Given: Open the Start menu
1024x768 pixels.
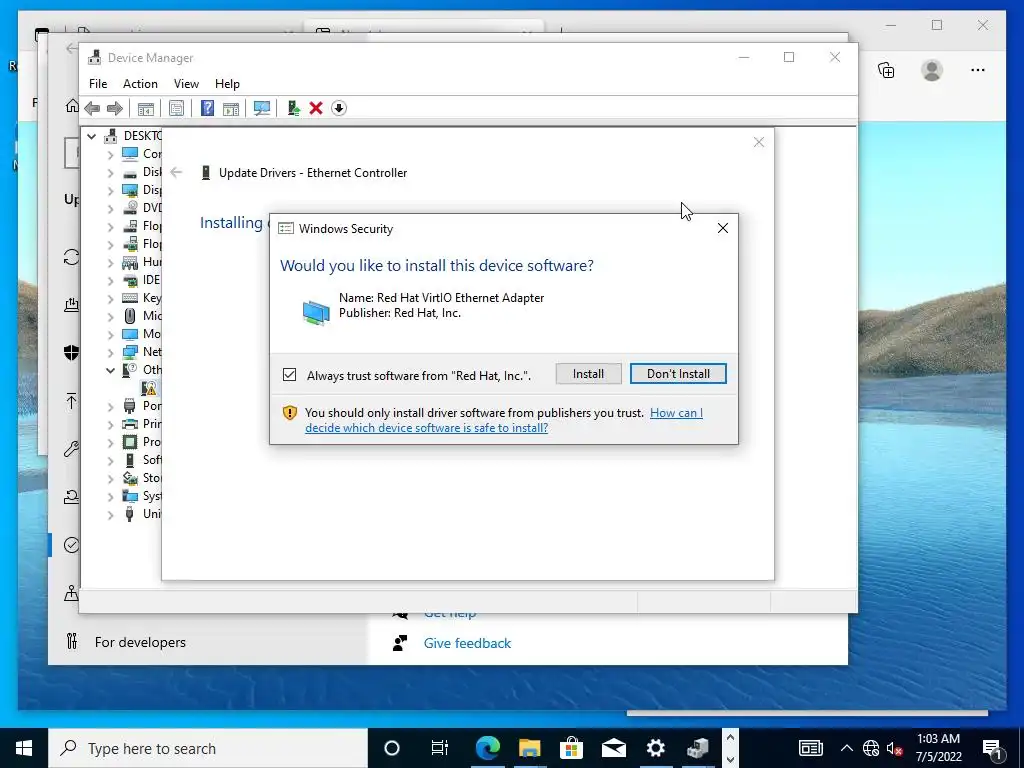Looking at the screenshot, I should pos(24,748).
